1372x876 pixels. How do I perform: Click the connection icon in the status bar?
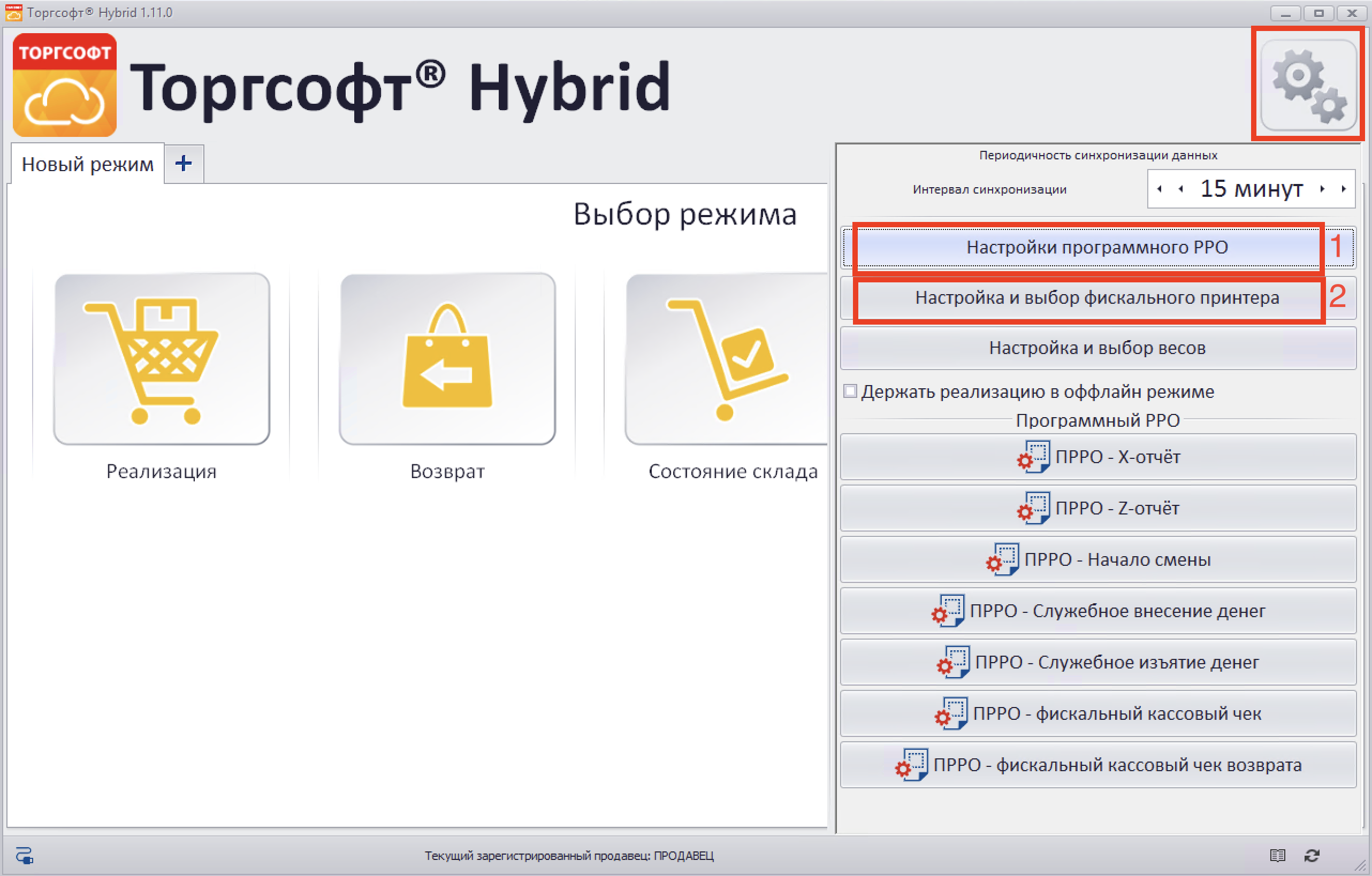(24, 855)
